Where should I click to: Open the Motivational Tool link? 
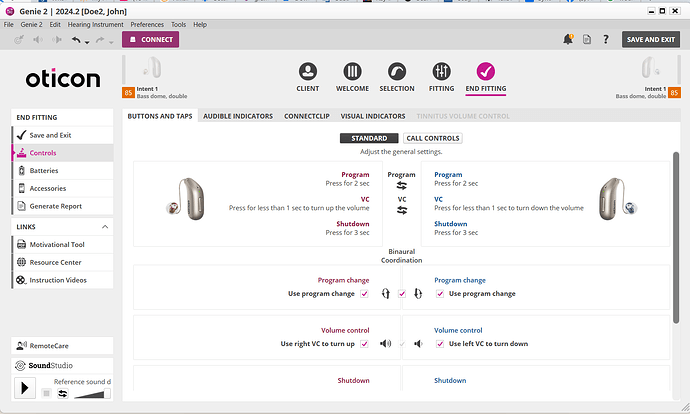click(x=62, y=245)
